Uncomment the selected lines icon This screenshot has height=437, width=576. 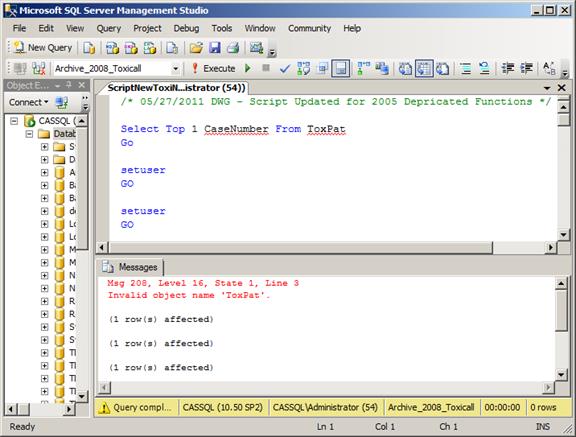coord(485,68)
